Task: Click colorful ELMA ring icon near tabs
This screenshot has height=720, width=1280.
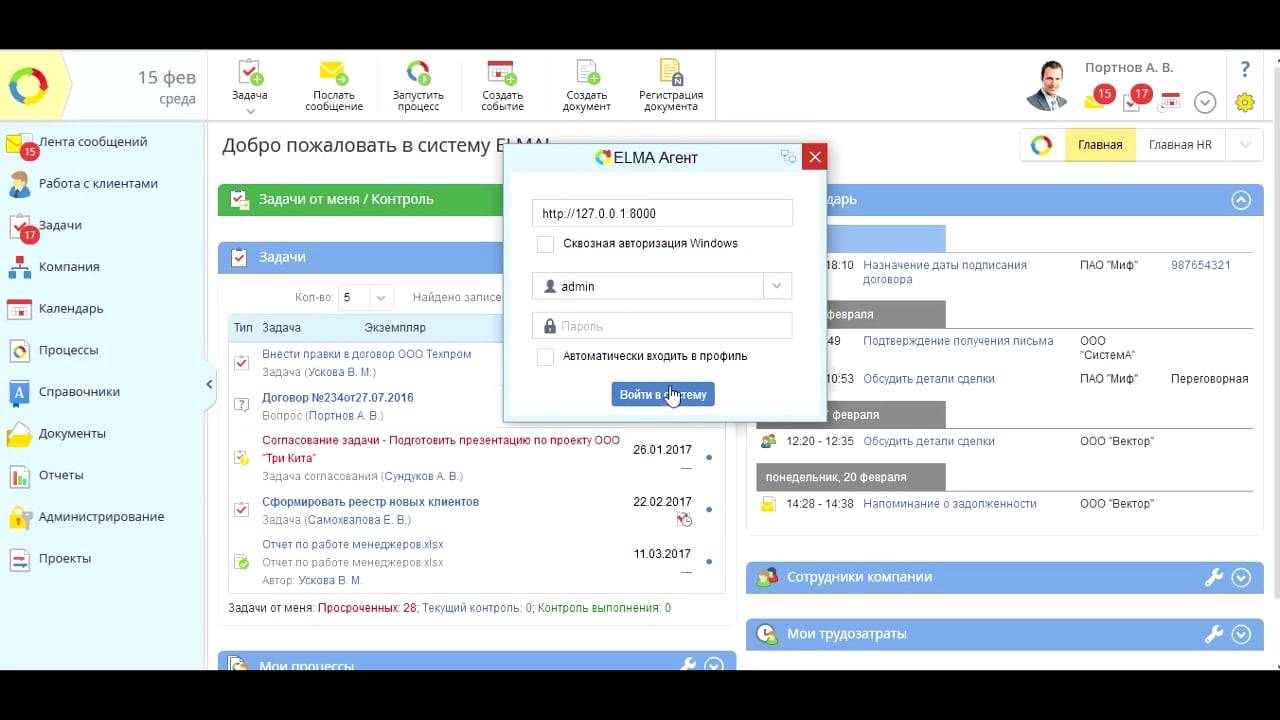Action: click(1042, 145)
